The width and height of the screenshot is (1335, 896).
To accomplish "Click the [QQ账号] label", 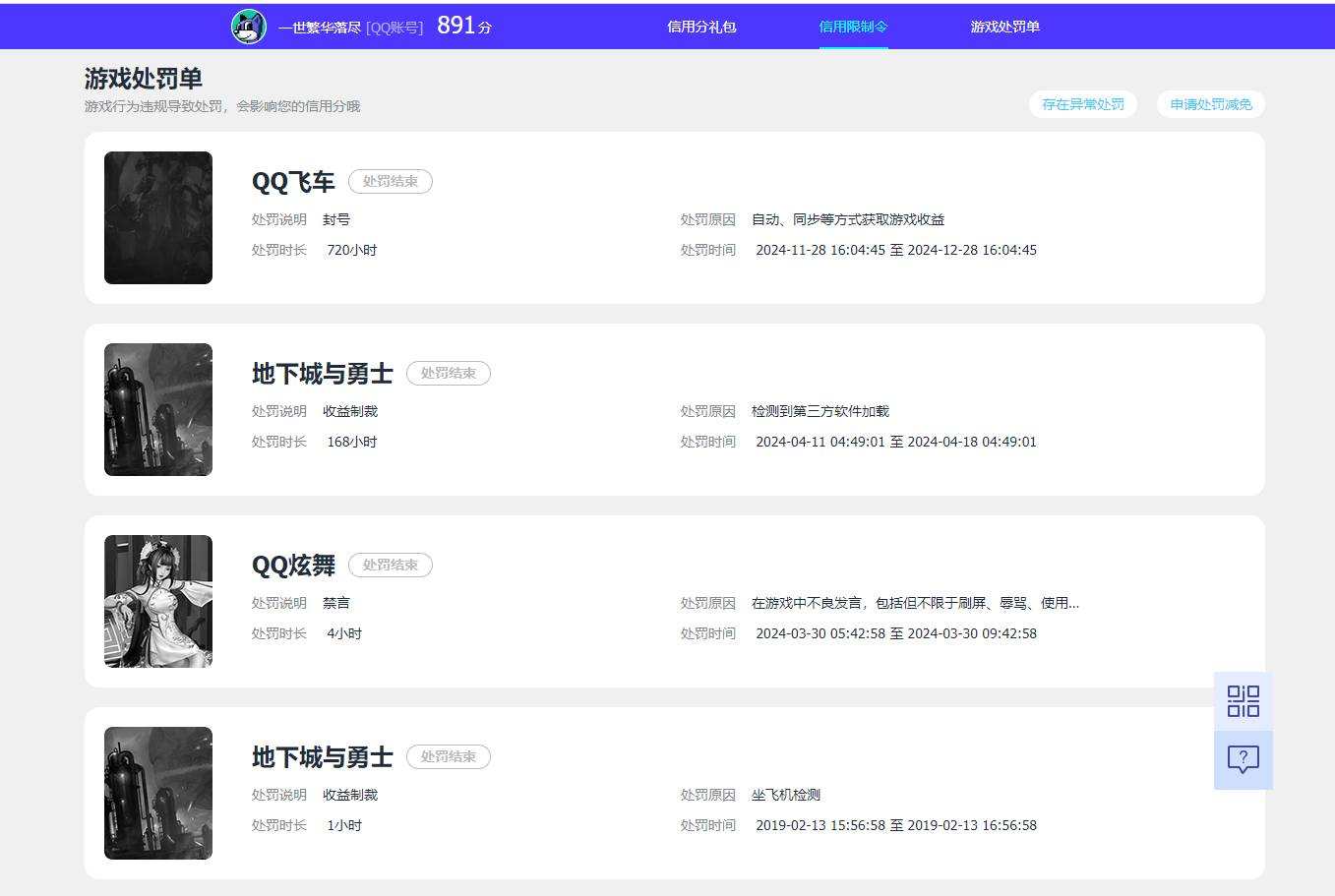I will (394, 28).
